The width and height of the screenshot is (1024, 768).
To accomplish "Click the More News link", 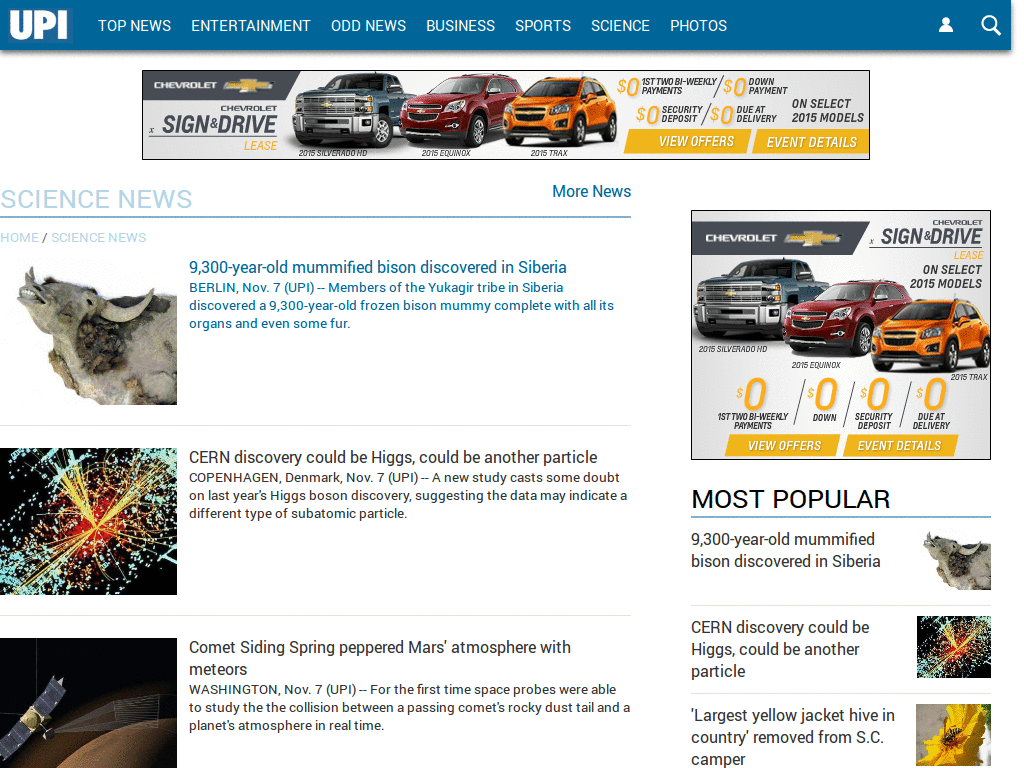I will (592, 191).
